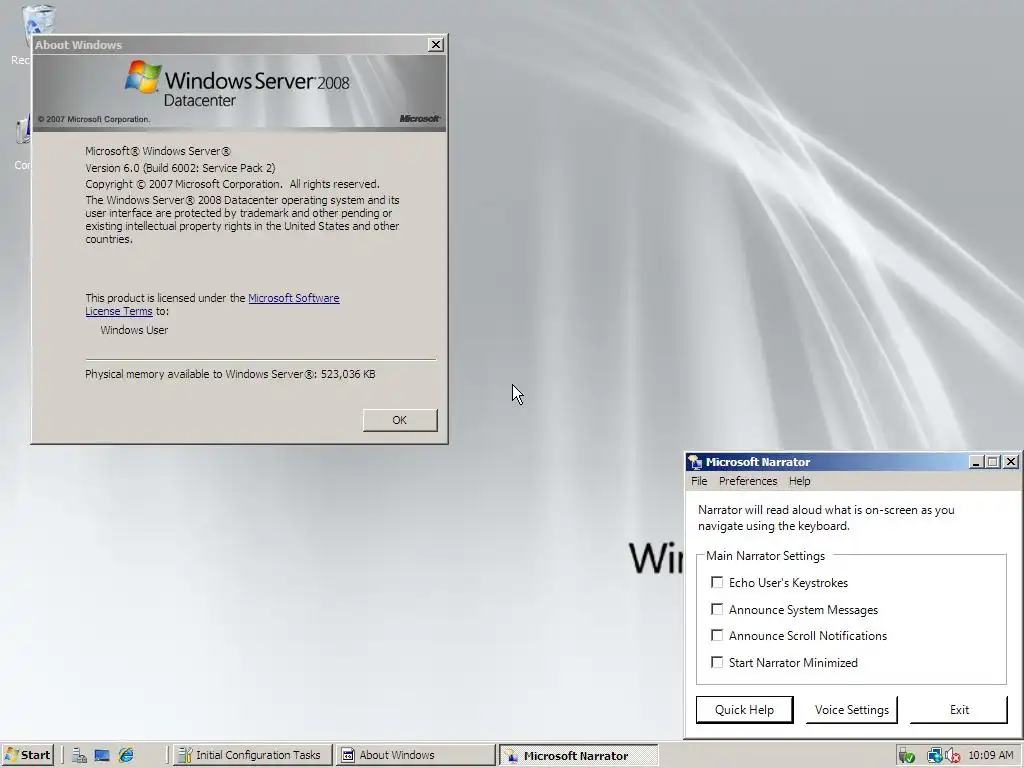
Task: Activate the Microsoft Narrator taskbar button
Action: pyautogui.click(x=579, y=756)
